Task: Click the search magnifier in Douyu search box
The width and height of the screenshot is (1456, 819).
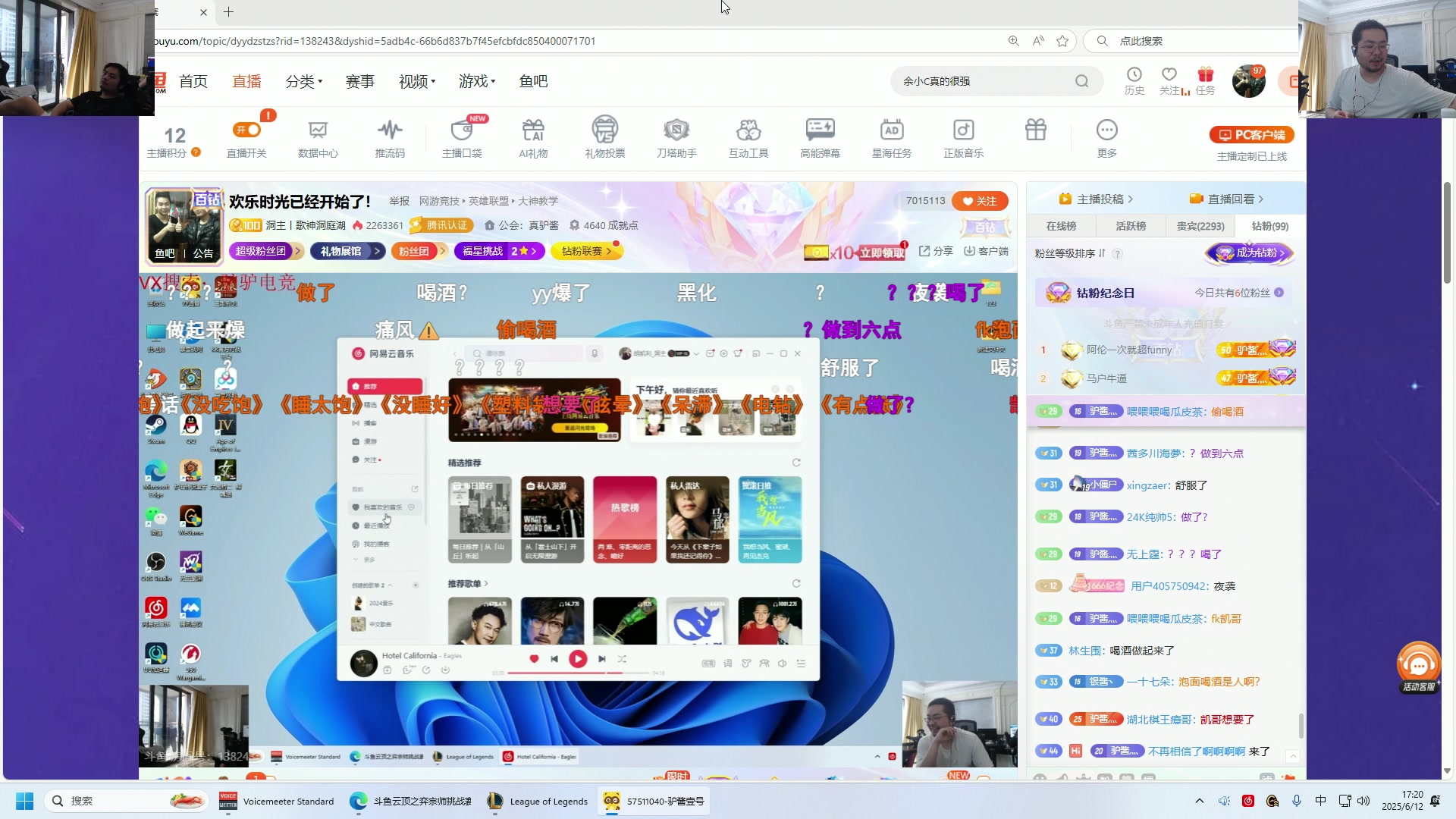Action: pyautogui.click(x=1081, y=81)
